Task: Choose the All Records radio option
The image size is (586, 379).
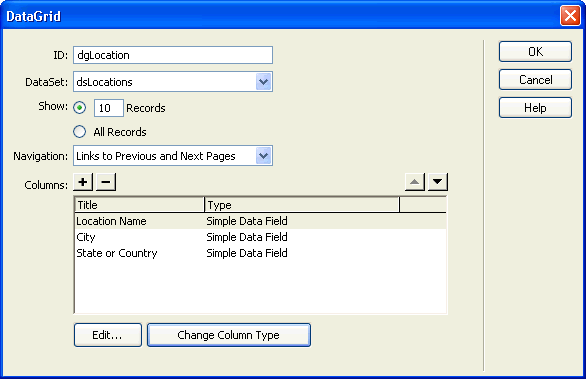Action: point(79,132)
